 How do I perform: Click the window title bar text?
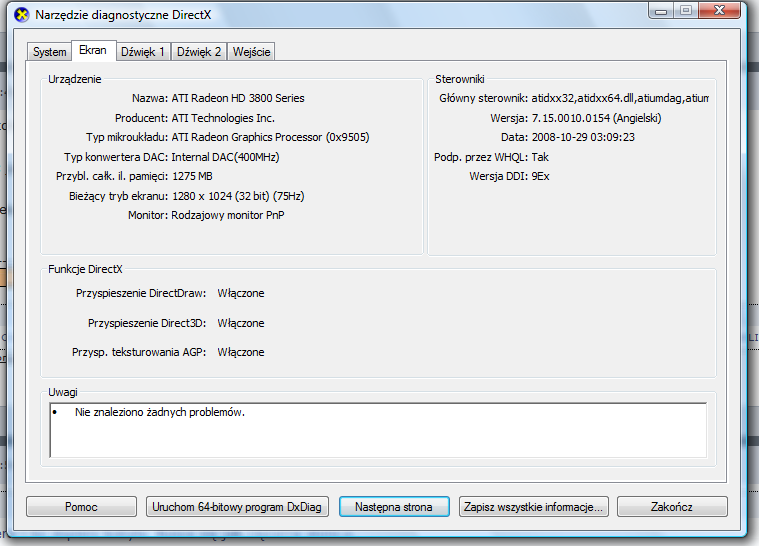[x=125, y=15]
